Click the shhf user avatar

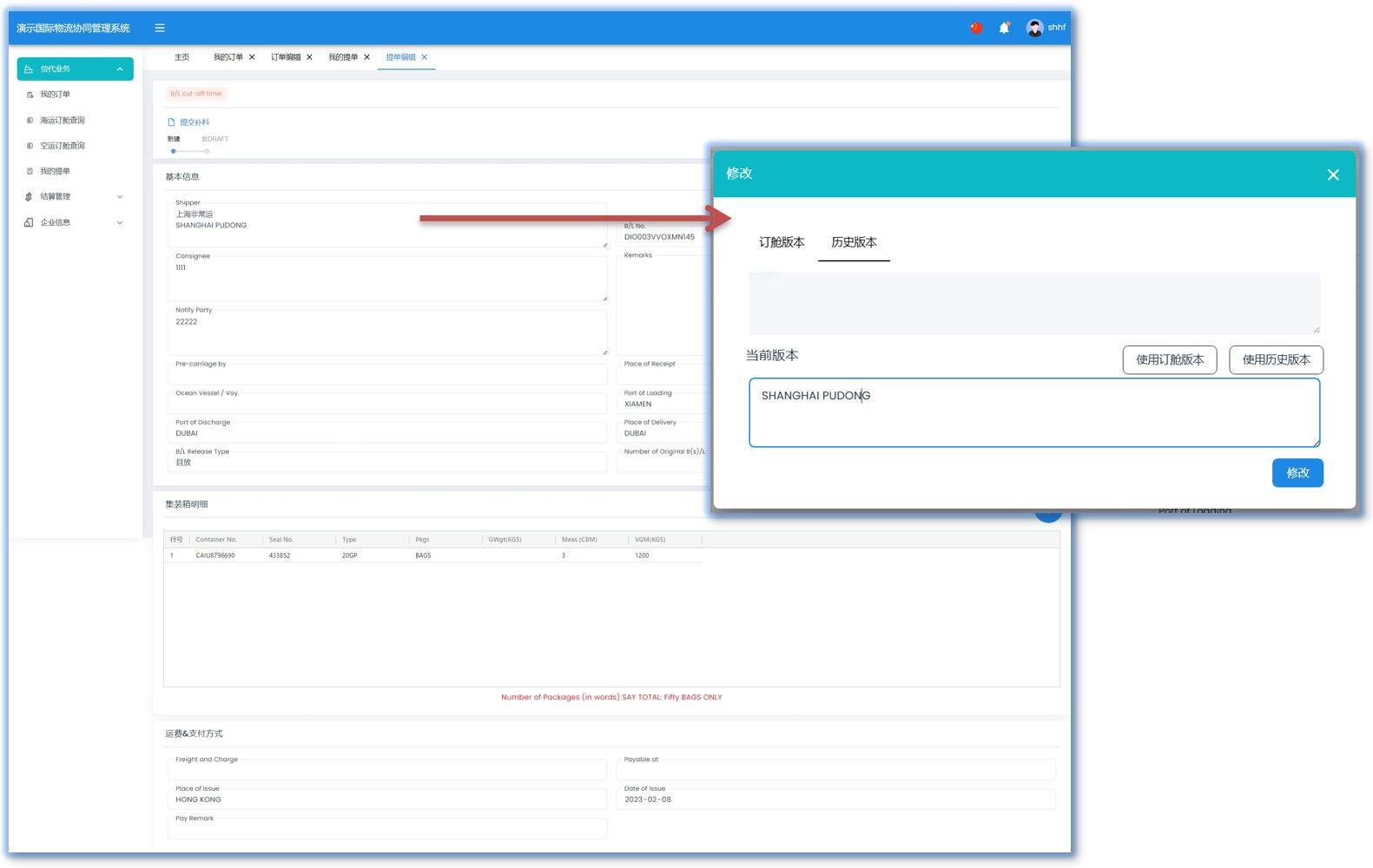(1034, 28)
